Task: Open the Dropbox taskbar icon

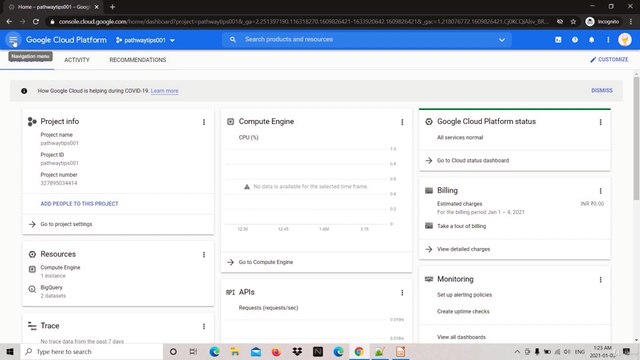Action: tap(297, 351)
